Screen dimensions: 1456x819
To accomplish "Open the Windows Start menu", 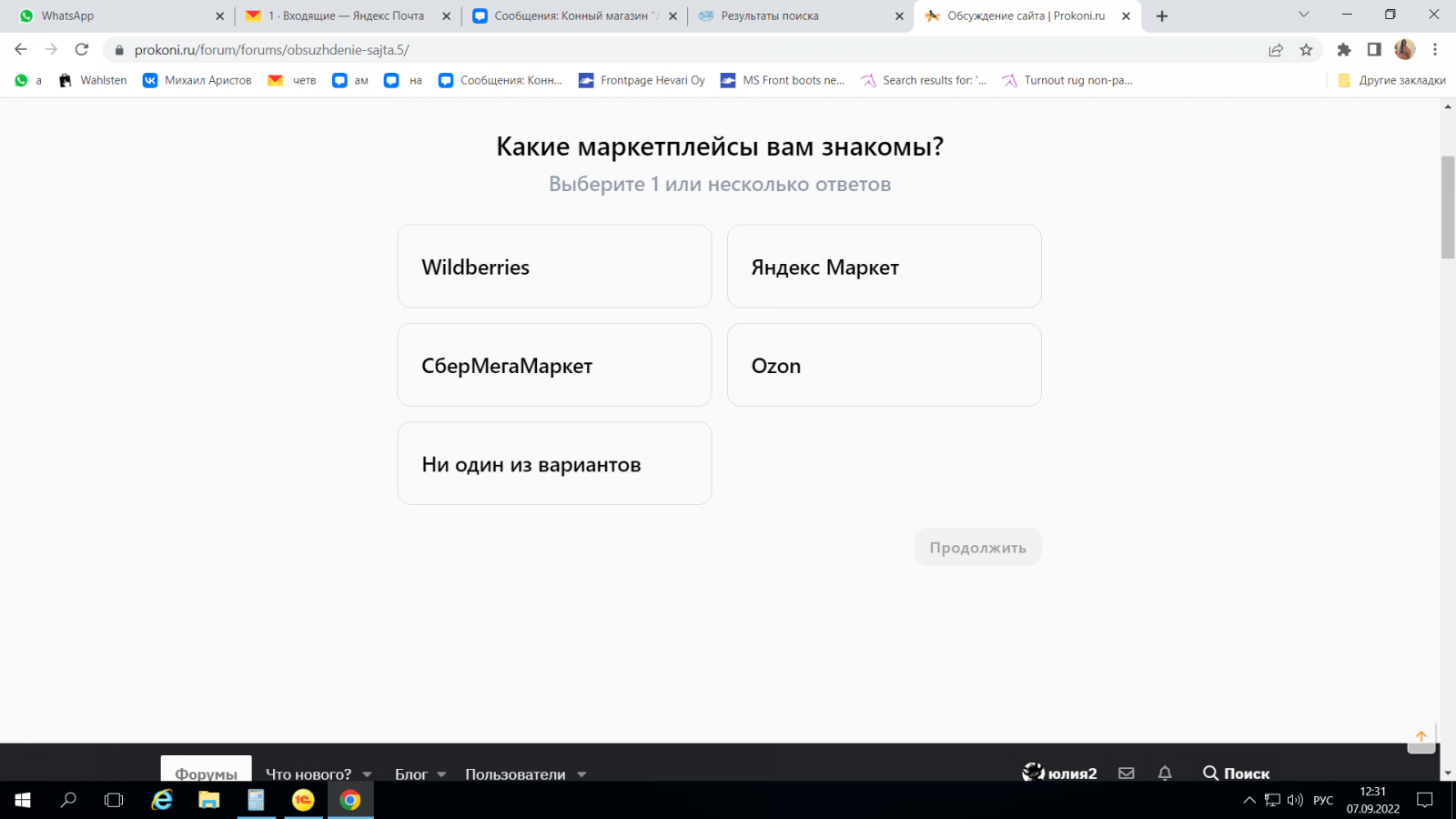I will pos(23,800).
